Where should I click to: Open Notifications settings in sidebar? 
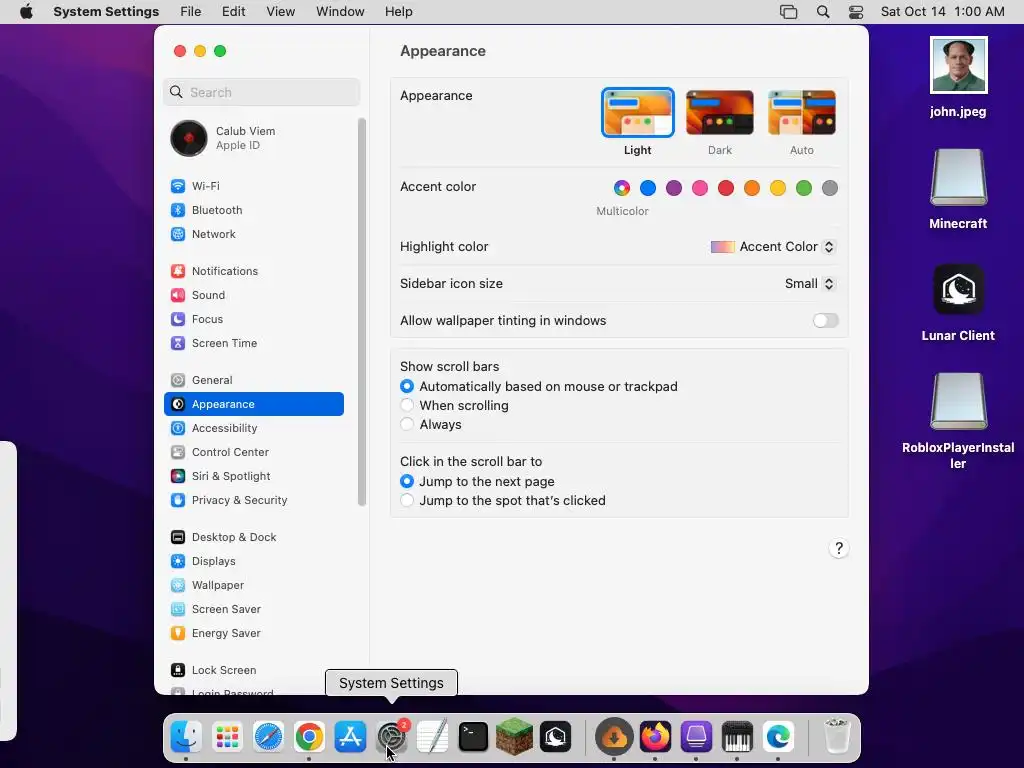253,271
